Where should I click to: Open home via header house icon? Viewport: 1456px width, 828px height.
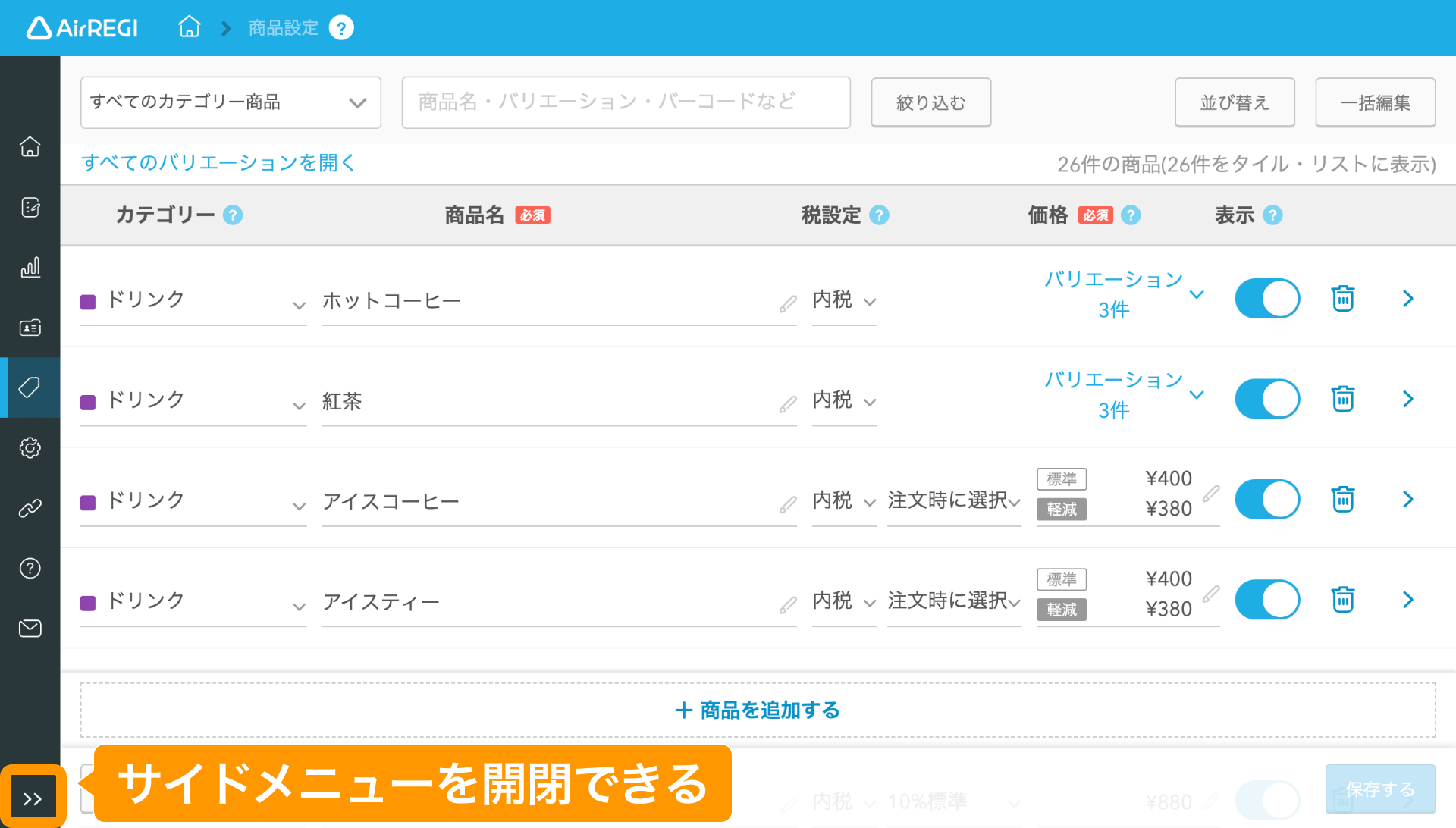click(x=189, y=27)
